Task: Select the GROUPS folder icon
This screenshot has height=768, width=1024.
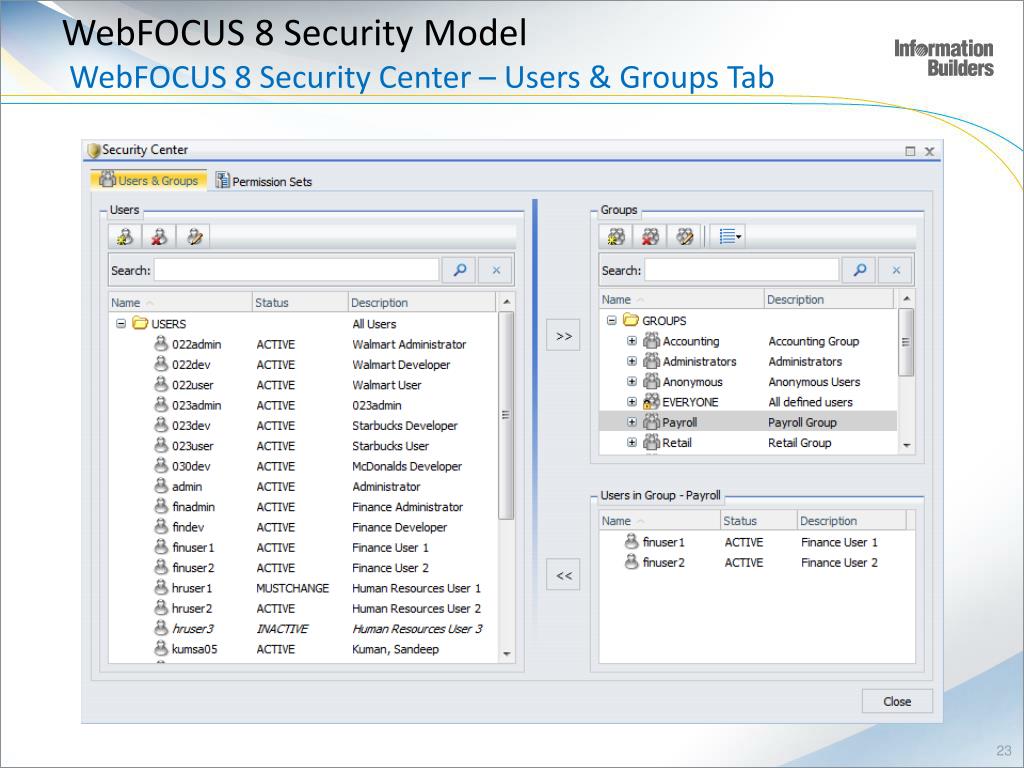Action: point(630,319)
